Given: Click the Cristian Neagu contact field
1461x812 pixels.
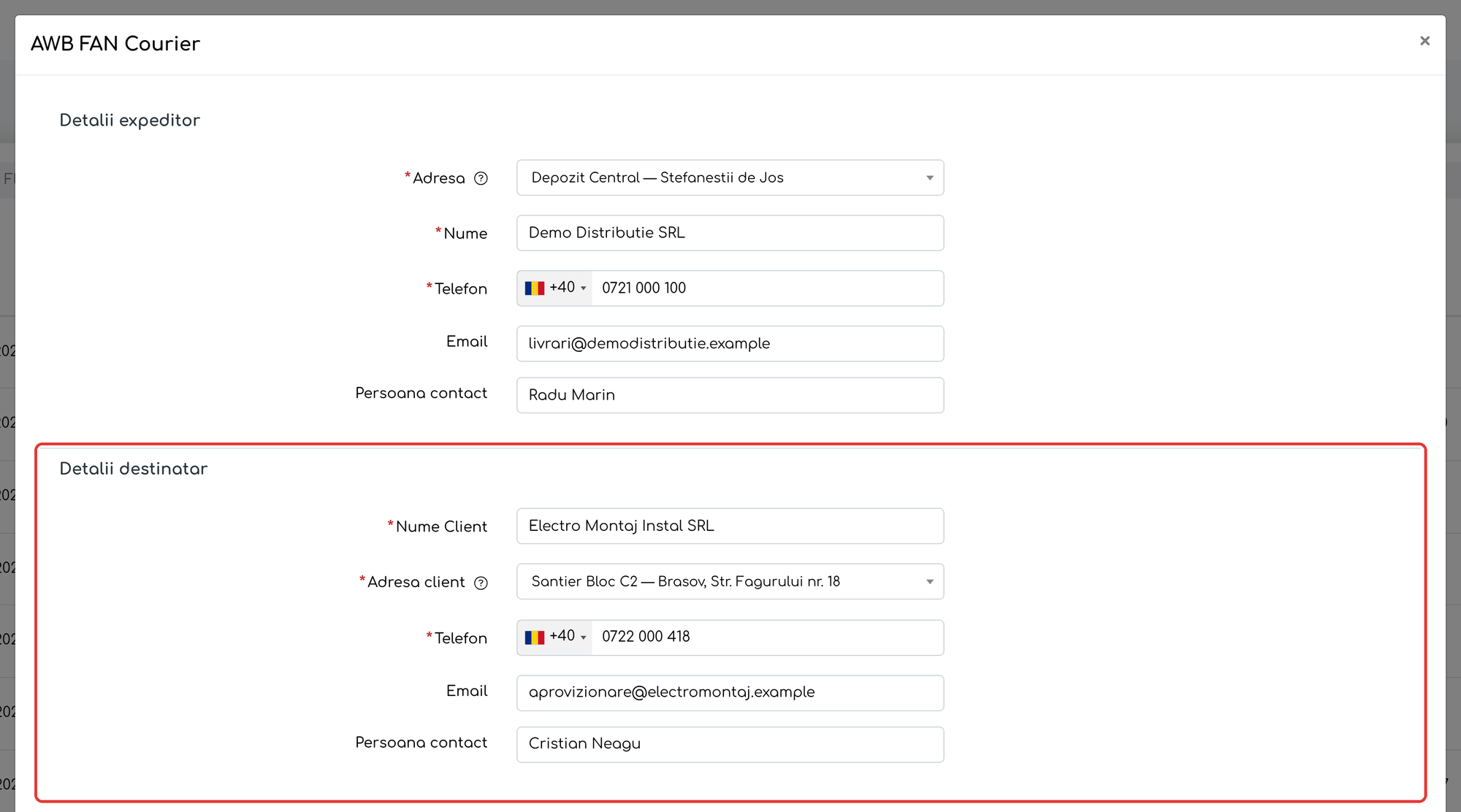Looking at the screenshot, I should click(730, 744).
